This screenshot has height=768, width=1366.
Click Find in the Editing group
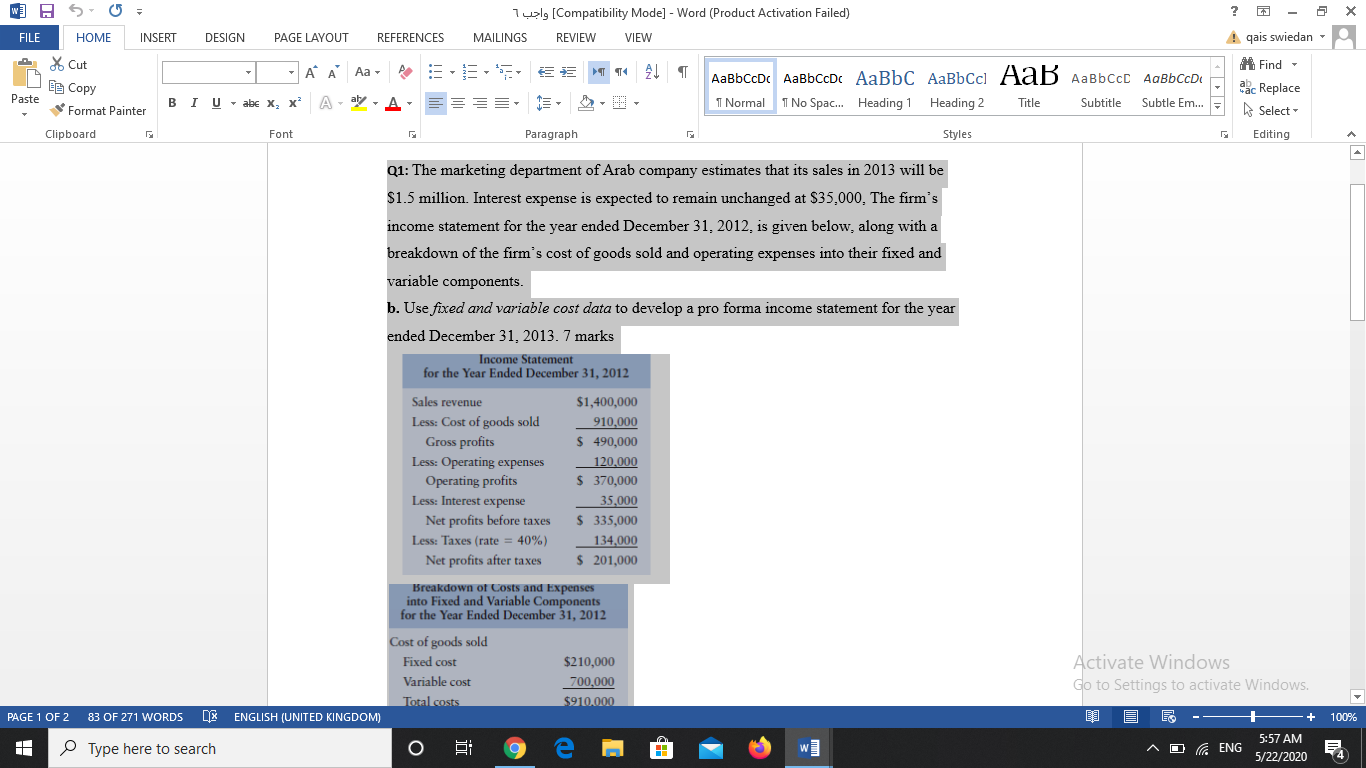pyautogui.click(x=1264, y=65)
